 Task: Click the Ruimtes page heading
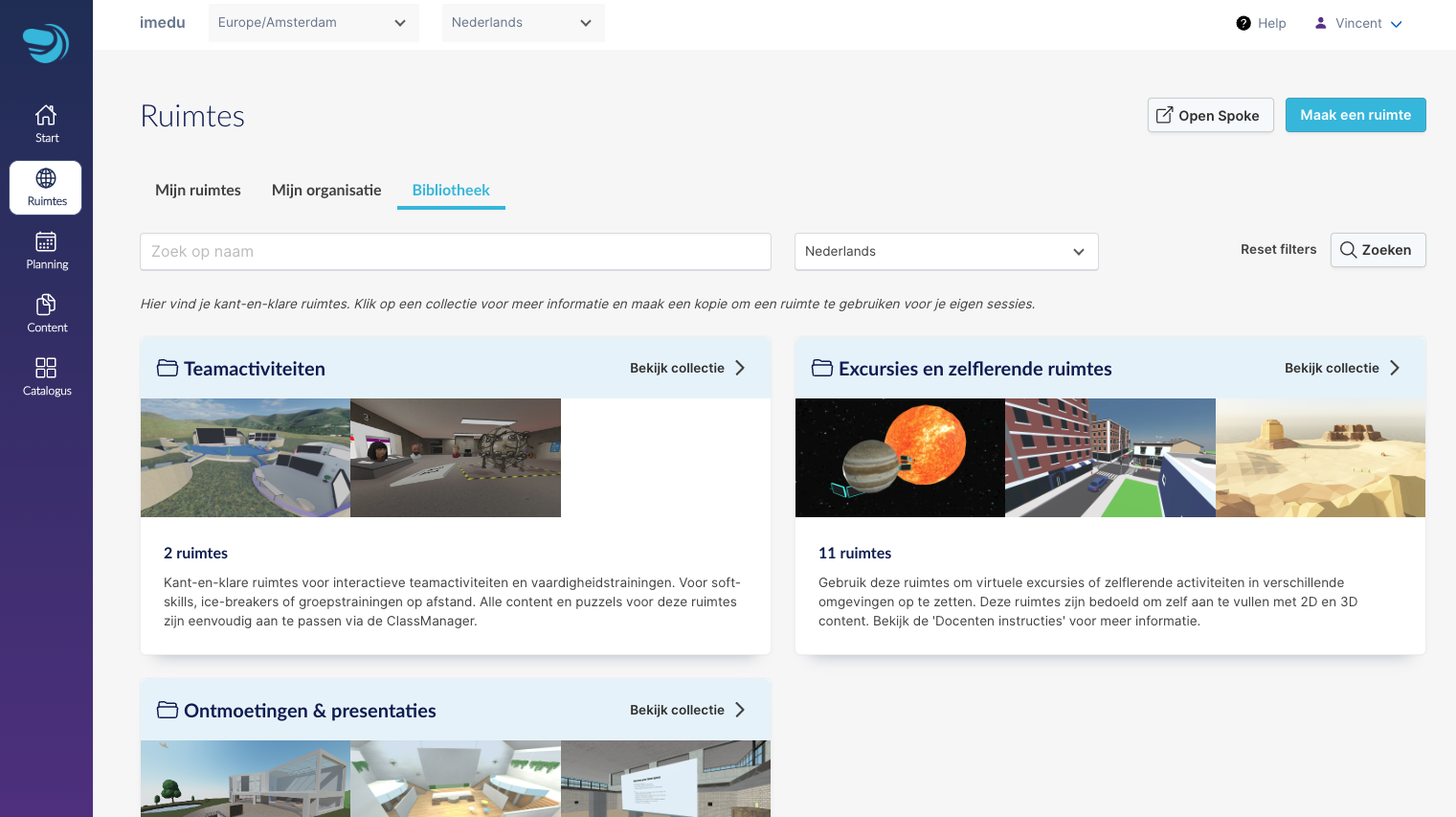point(192,116)
